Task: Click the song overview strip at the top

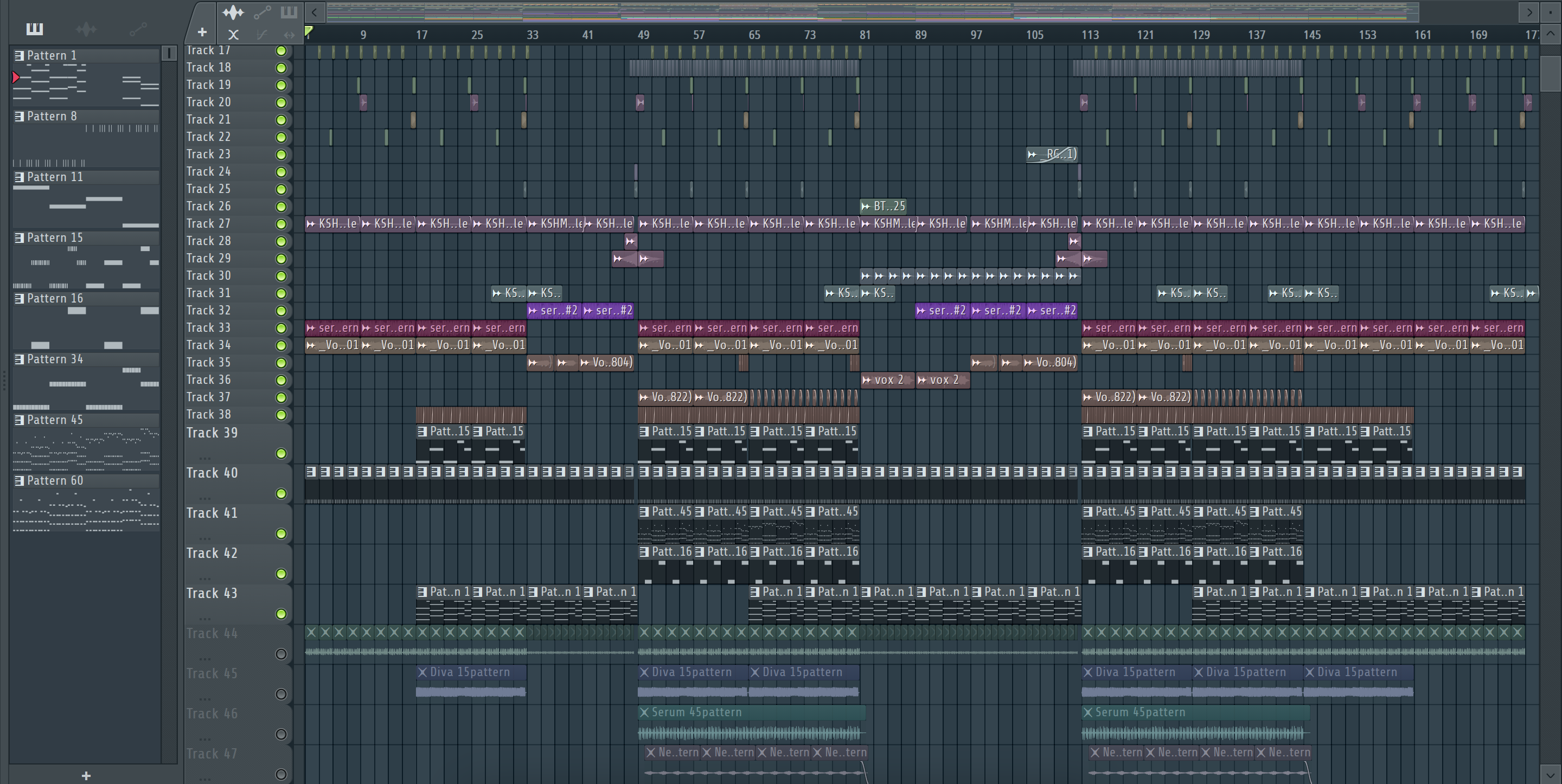Action: (872, 11)
